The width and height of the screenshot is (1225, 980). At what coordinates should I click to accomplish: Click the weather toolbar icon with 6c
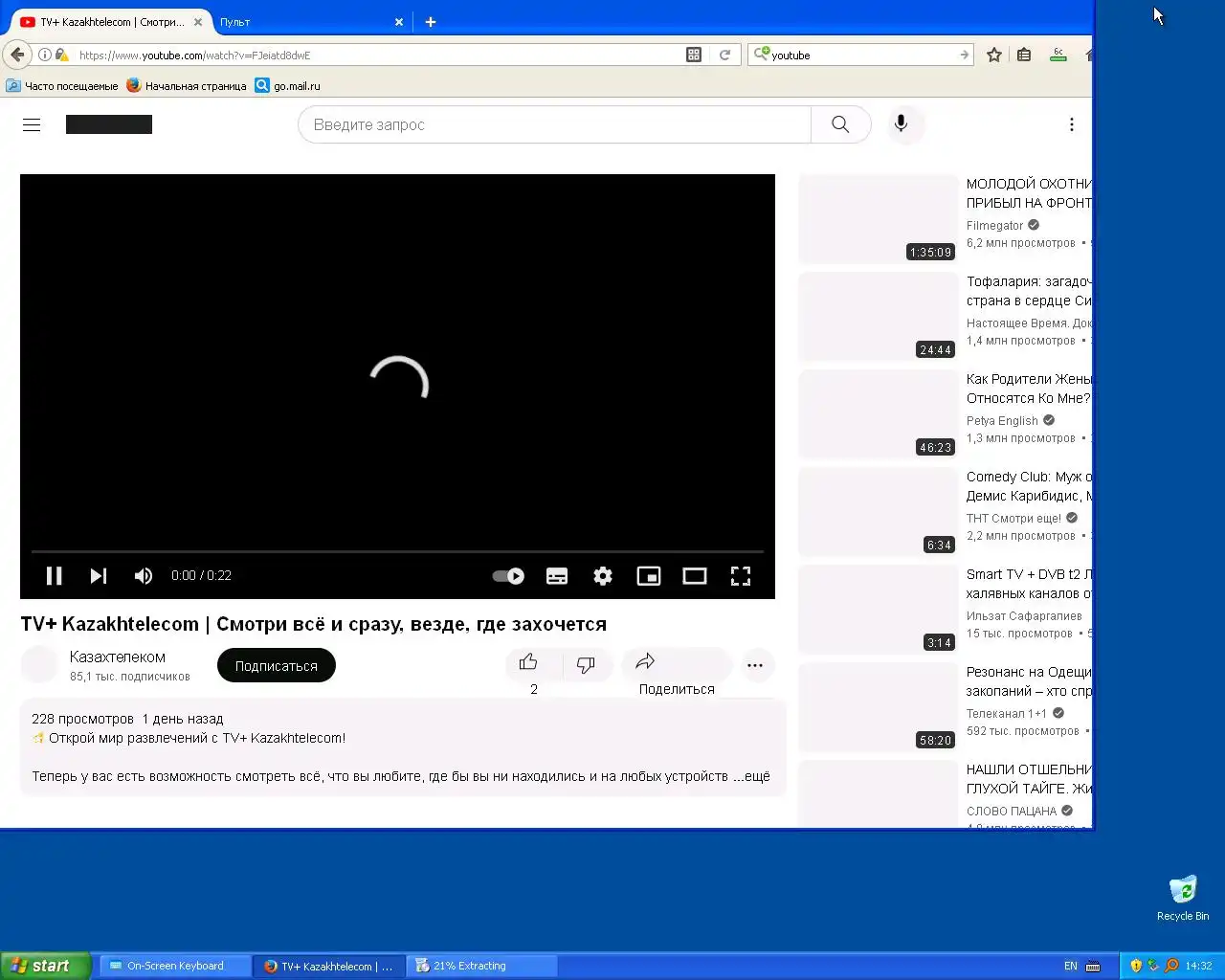(x=1058, y=55)
